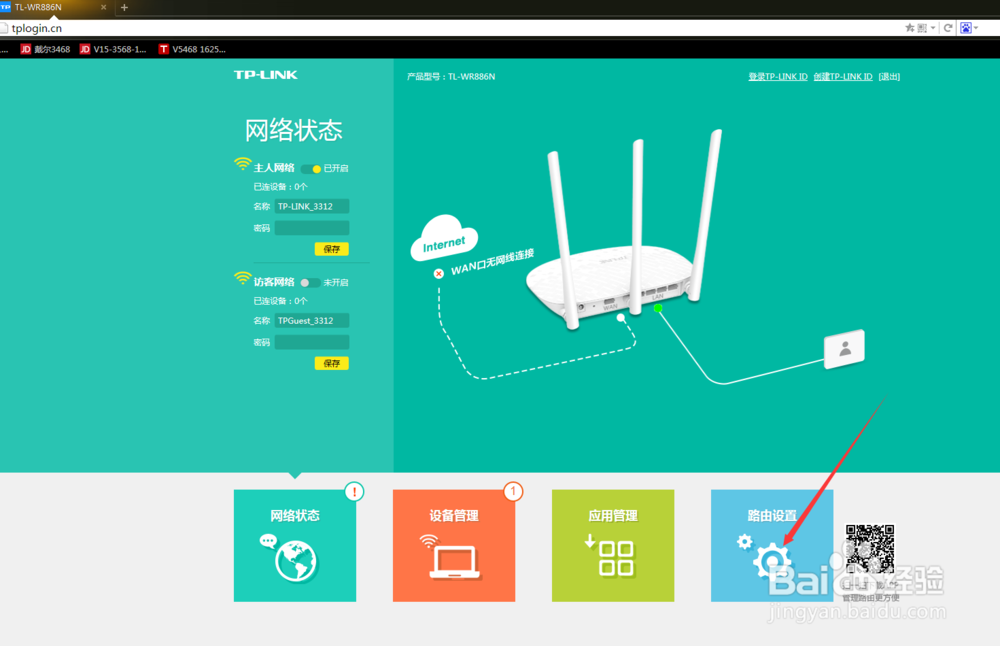The image size is (1000, 646).
Task: Toggle the 主人网络 switch off
Action: pyautogui.click(x=311, y=168)
